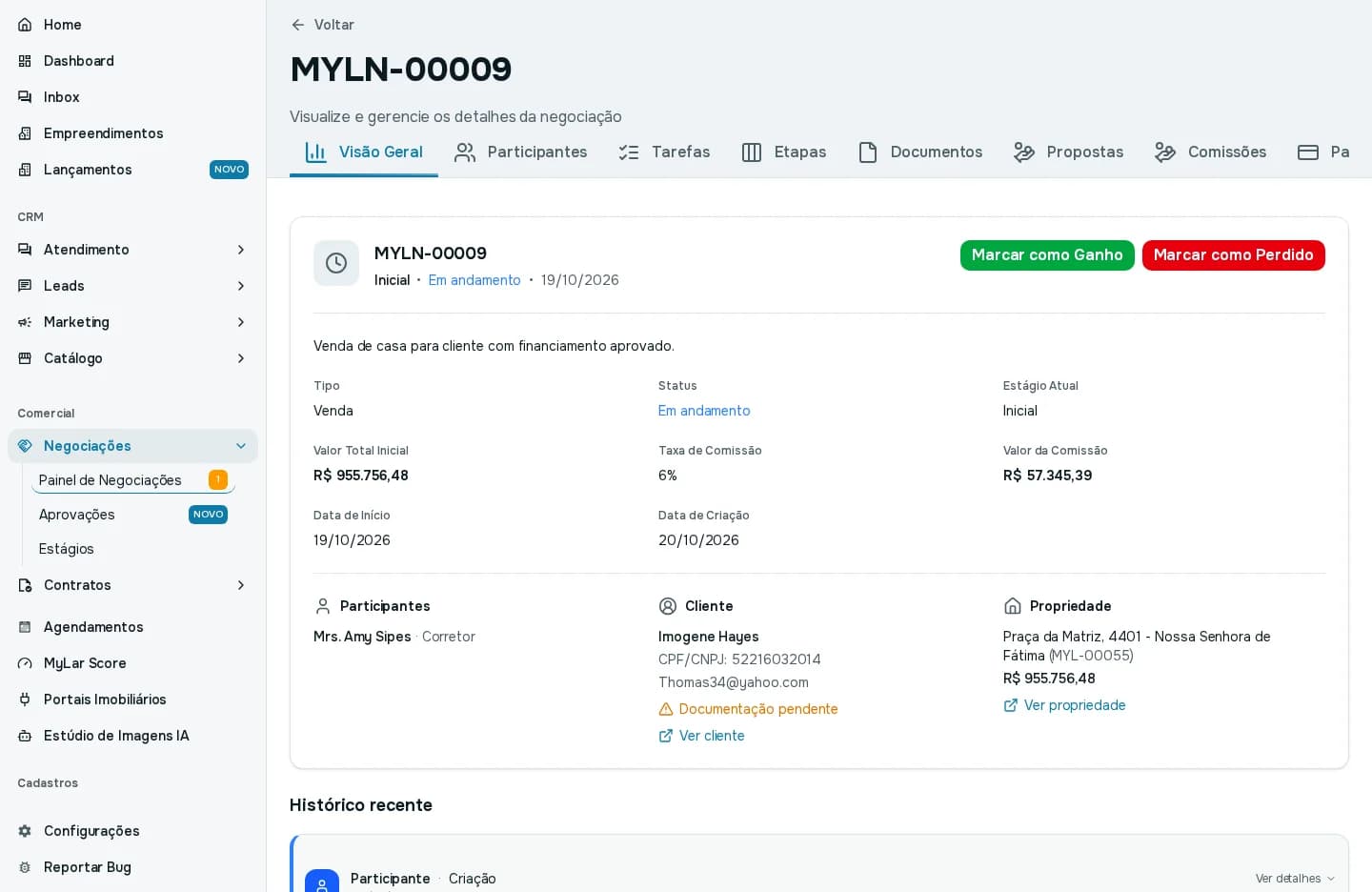Click the warning icon for Documentação pendente
The height and width of the screenshot is (892, 1372).
666,709
